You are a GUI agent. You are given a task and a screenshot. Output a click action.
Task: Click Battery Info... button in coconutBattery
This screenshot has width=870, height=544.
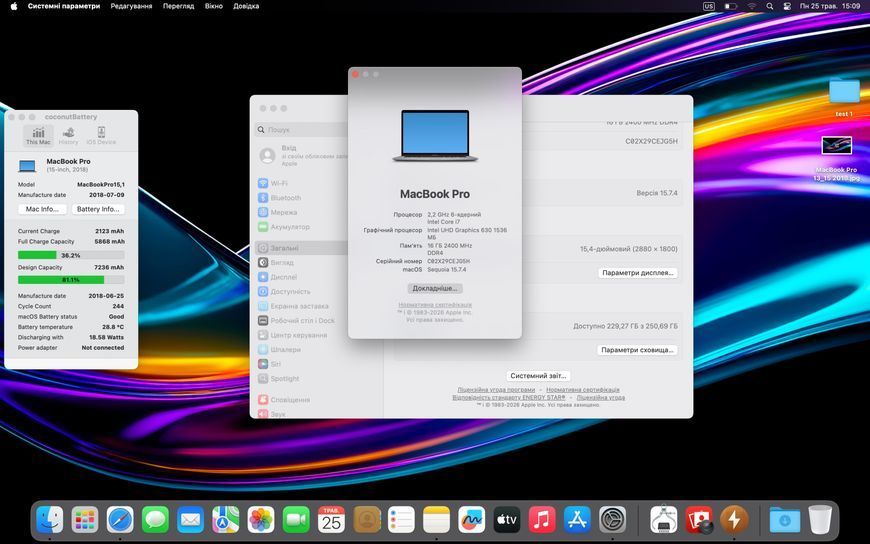click(98, 209)
